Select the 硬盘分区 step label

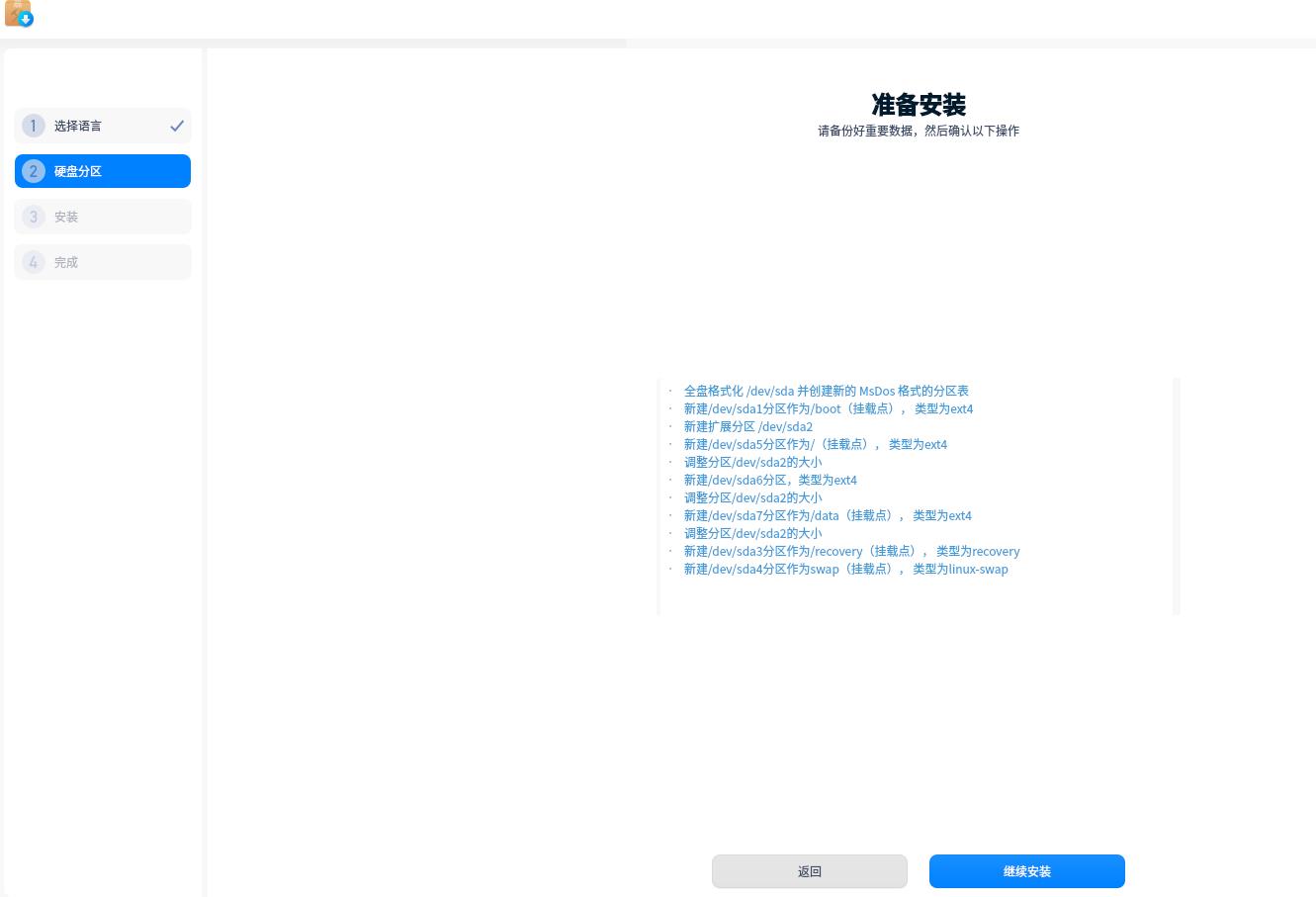pos(78,171)
